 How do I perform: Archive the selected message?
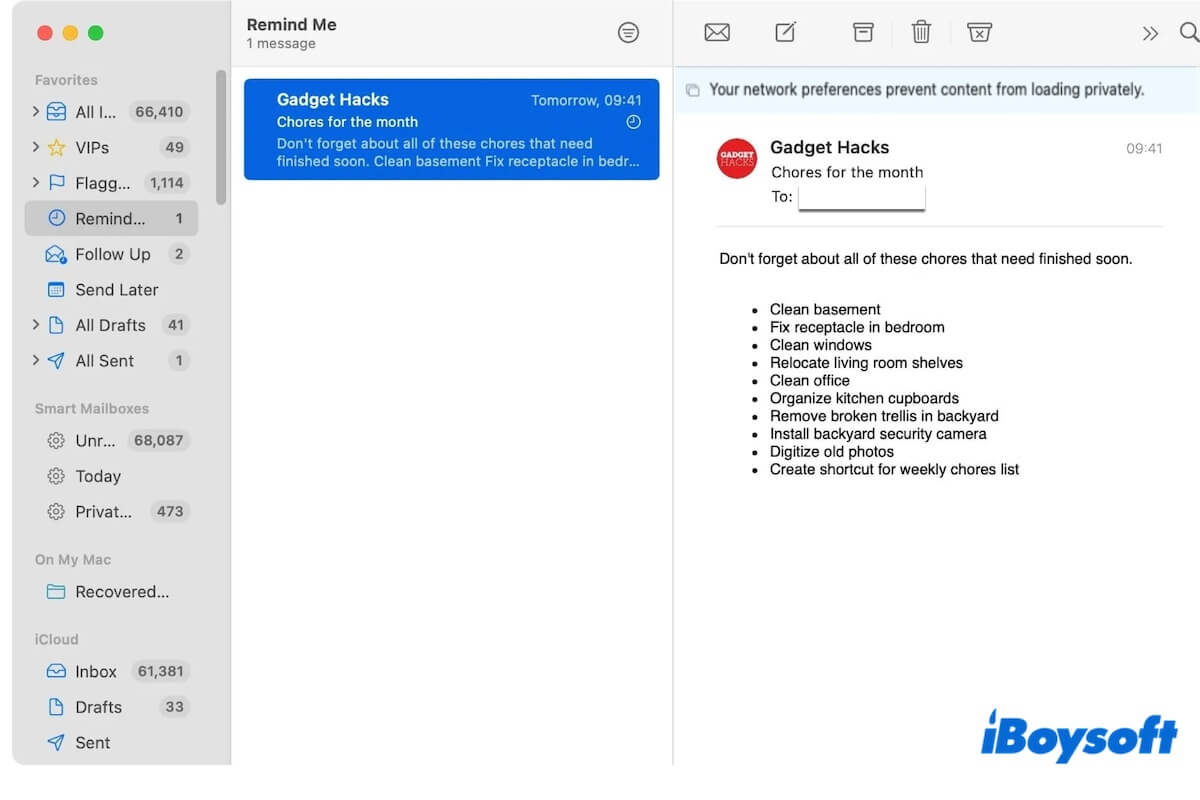click(x=863, y=33)
